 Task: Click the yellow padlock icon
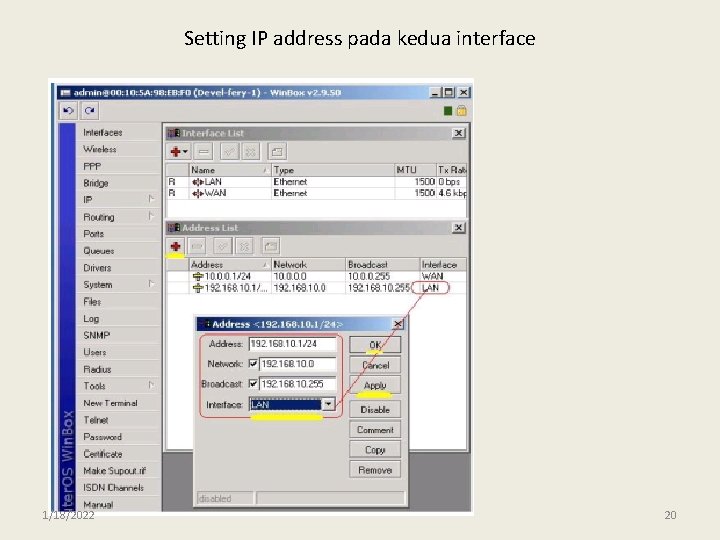tap(461, 111)
